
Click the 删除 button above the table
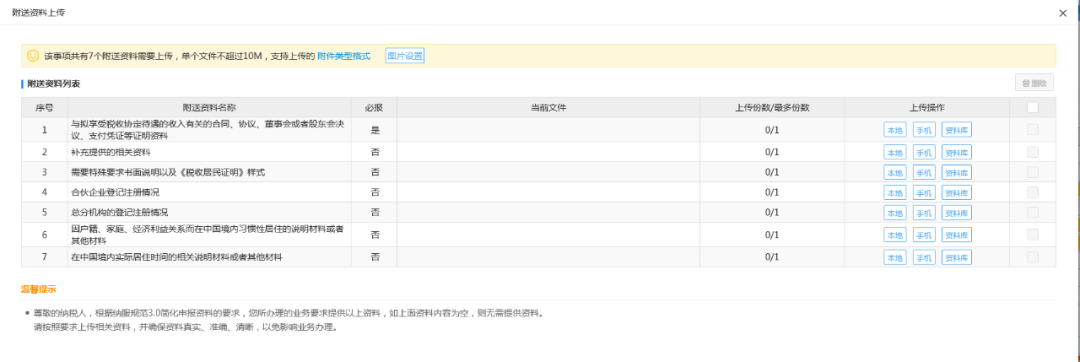pos(1035,83)
